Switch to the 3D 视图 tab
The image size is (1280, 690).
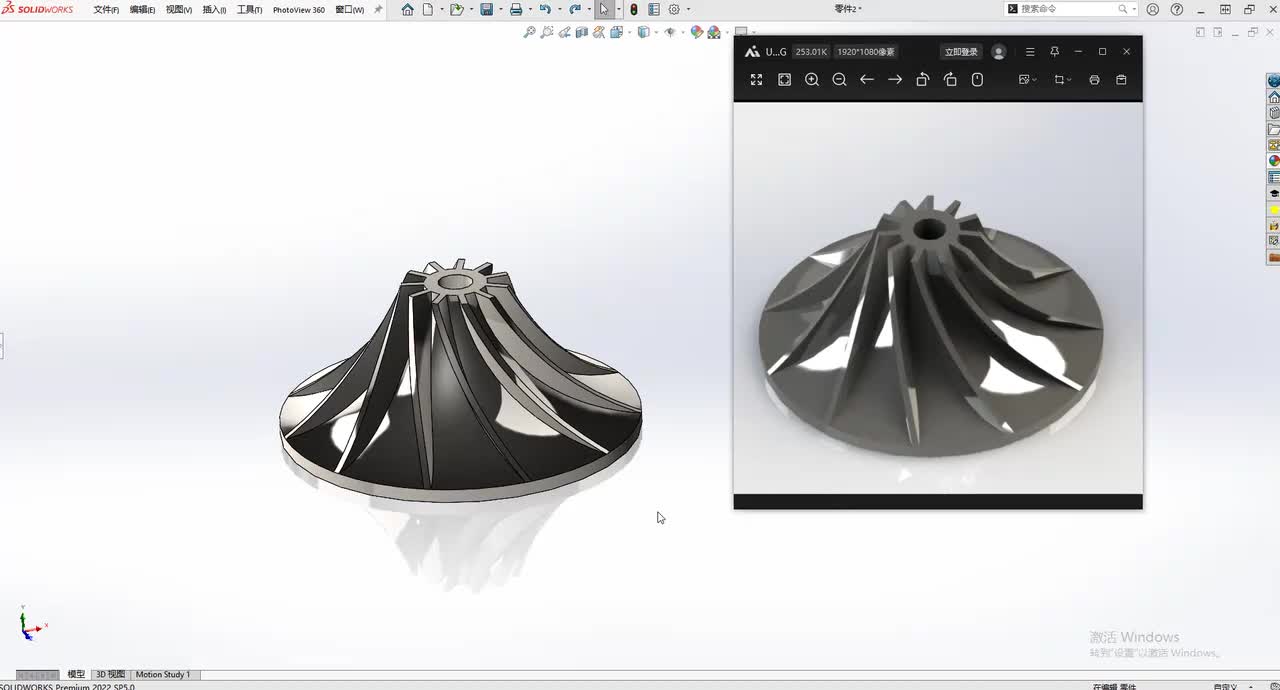[110, 674]
